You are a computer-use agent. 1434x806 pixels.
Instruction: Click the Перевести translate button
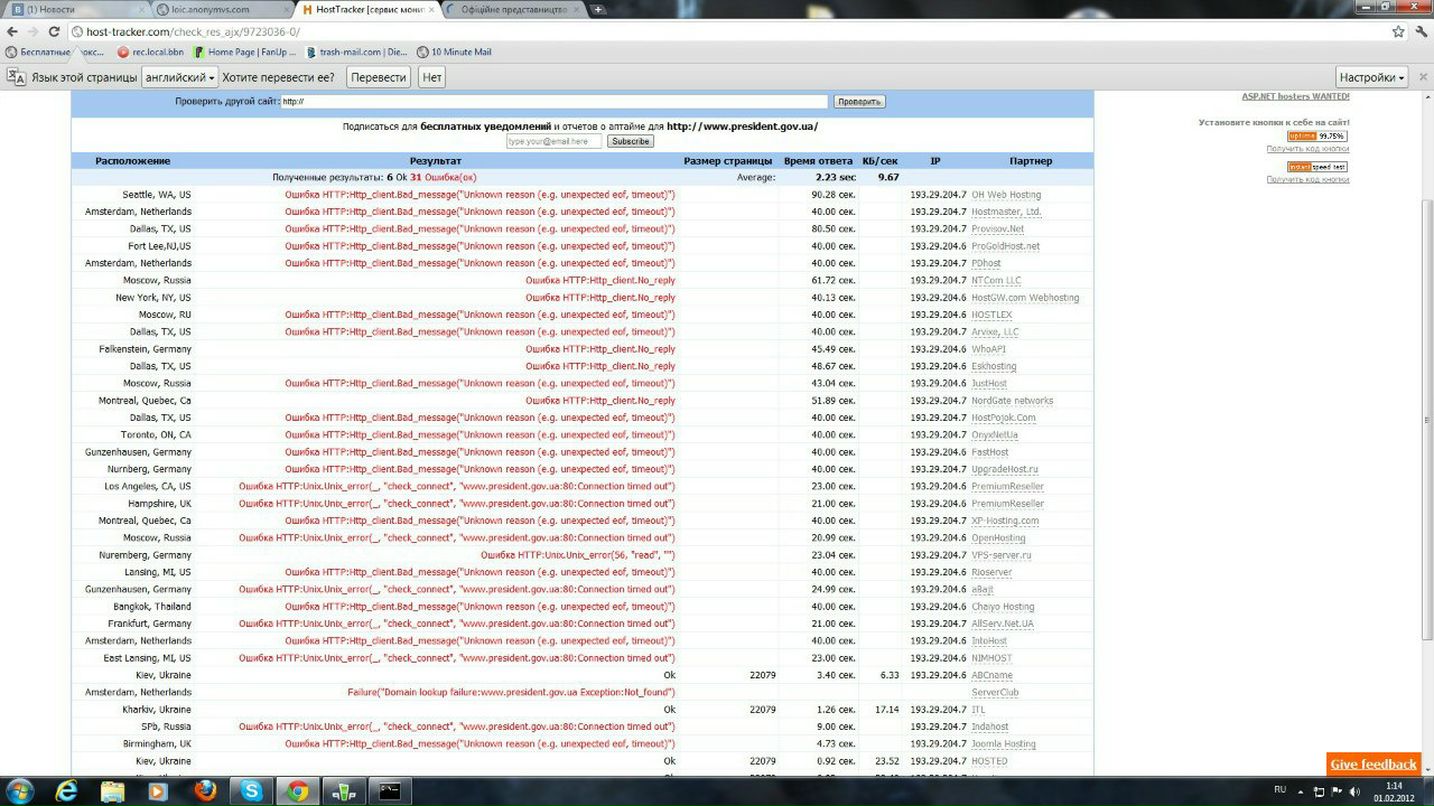click(x=379, y=77)
